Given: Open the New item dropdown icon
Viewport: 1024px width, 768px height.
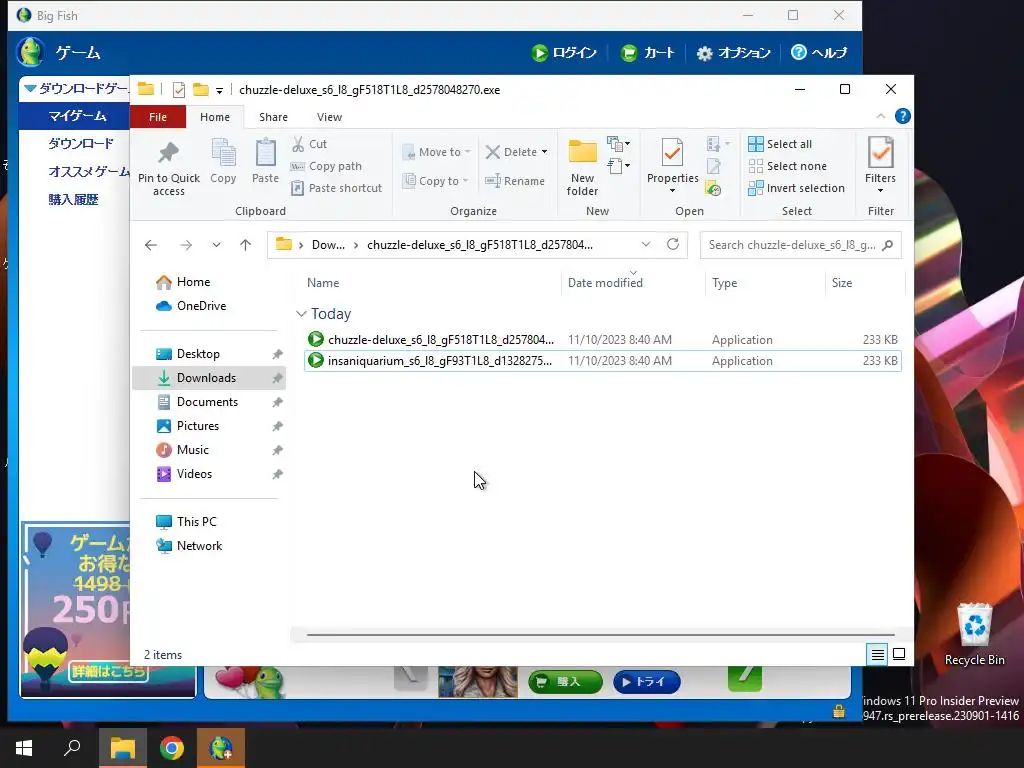Looking at the screenshot, I should pyautogui.click(x=618, y=144).
